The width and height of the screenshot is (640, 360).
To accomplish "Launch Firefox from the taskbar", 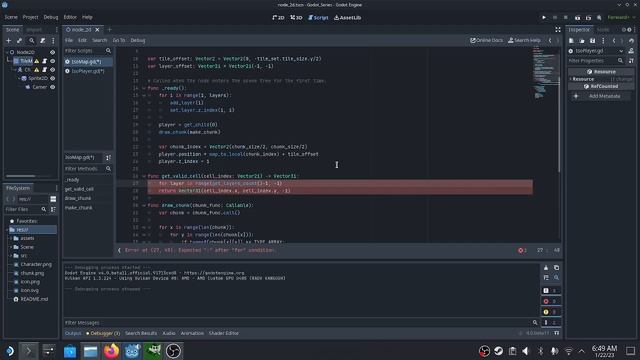I will pyautogui.click(x=111, y=351).
